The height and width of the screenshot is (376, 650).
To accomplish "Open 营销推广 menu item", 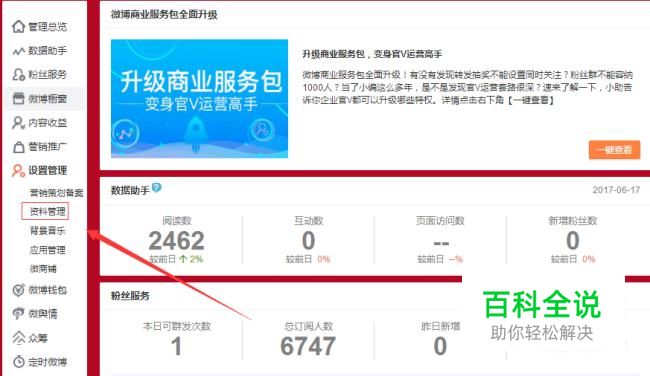I will [x=47, y=147].
